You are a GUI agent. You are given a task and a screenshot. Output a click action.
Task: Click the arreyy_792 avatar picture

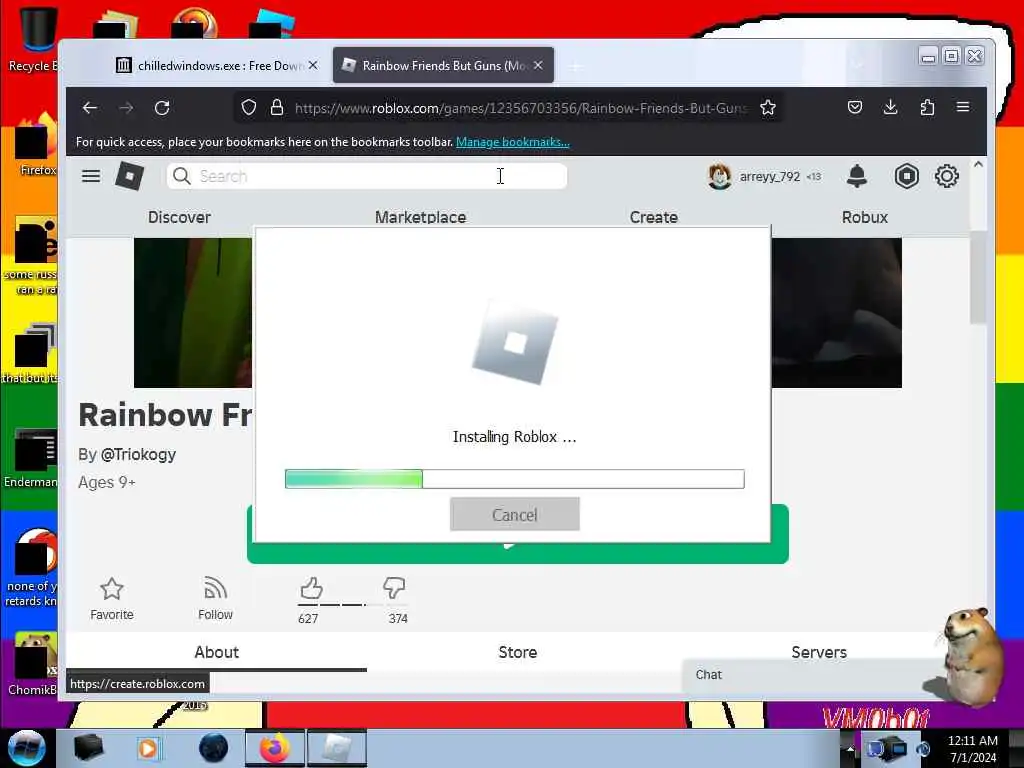[720, 176]
